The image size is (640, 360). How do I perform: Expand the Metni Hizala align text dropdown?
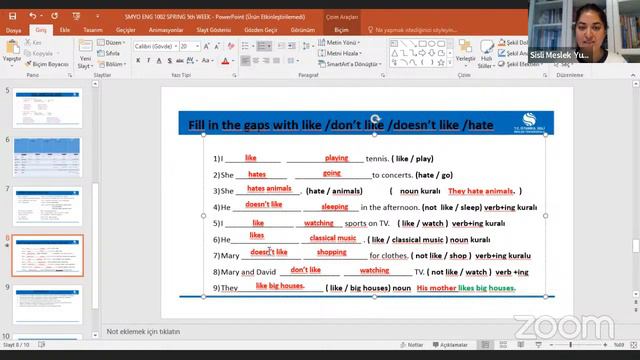pos(341,53)
